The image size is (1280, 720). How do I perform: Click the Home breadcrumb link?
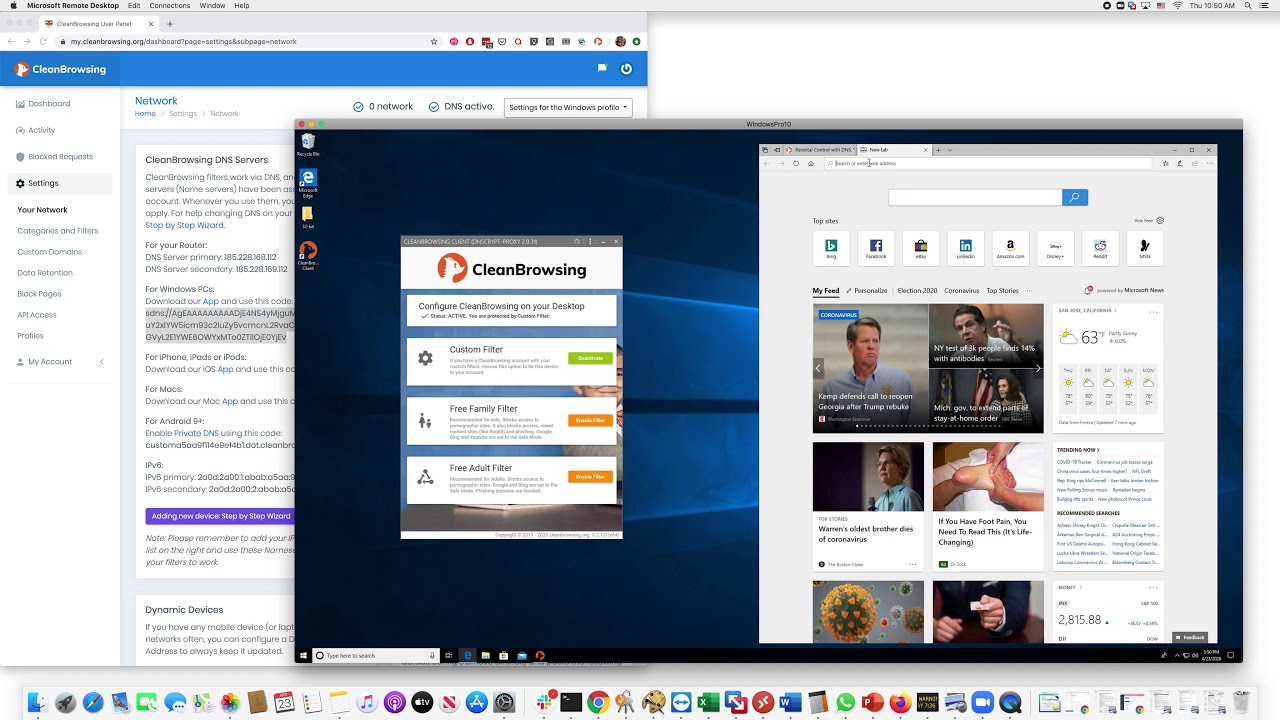tap(145, 114)
